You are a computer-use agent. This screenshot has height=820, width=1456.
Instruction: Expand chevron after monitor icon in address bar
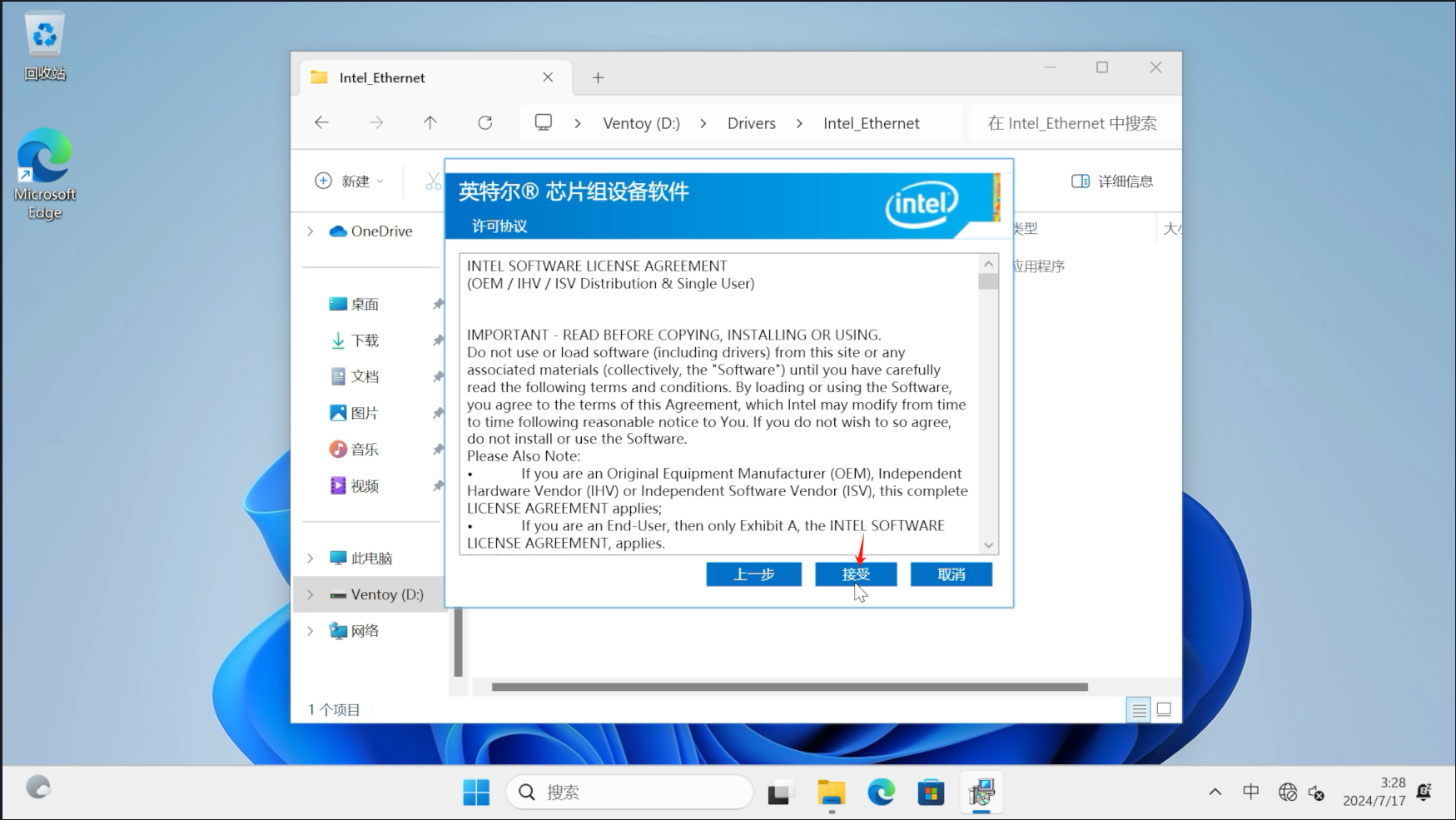578,123
